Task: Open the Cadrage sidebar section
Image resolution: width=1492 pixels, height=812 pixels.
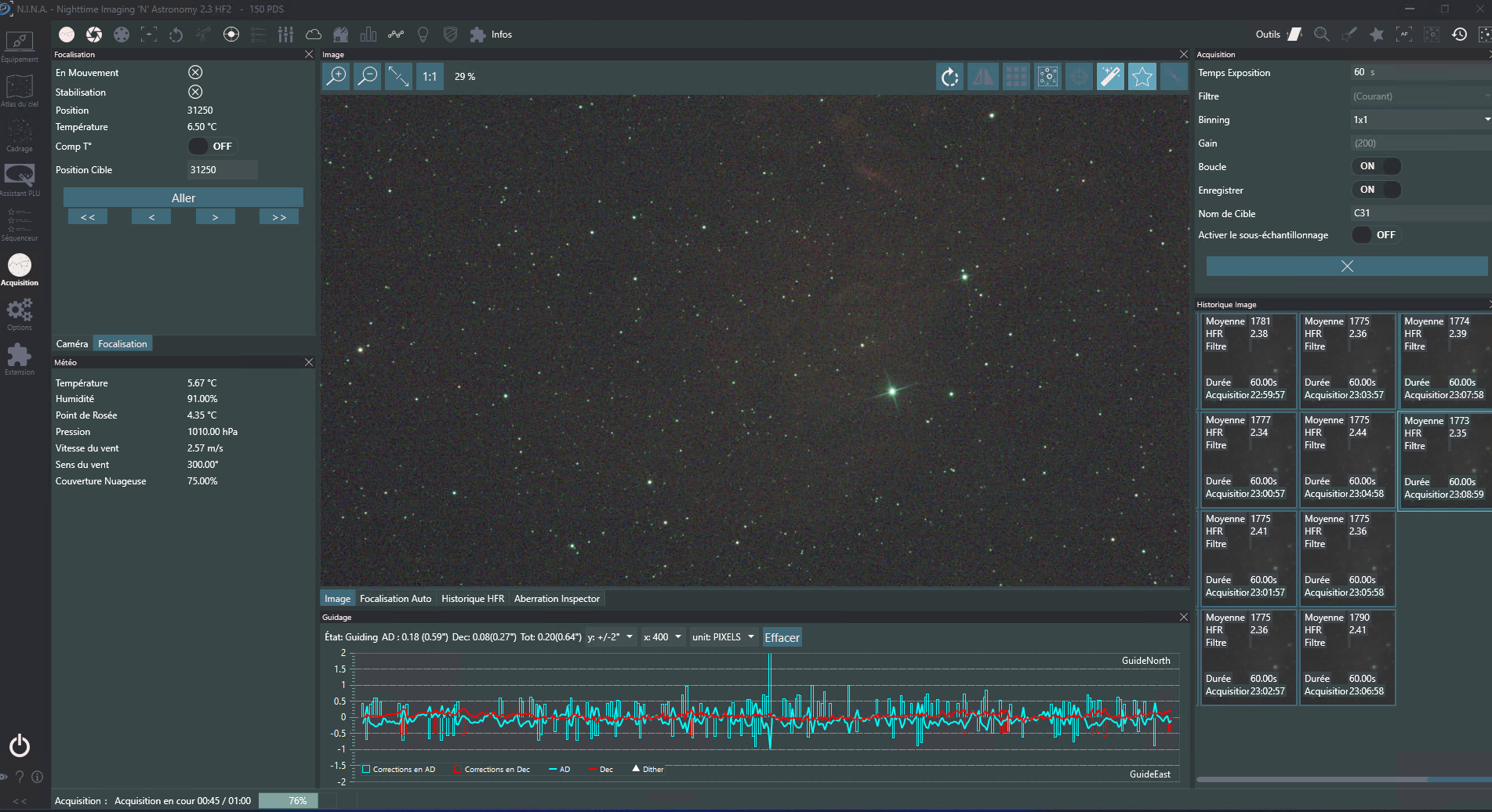Action: click(20, 136)
